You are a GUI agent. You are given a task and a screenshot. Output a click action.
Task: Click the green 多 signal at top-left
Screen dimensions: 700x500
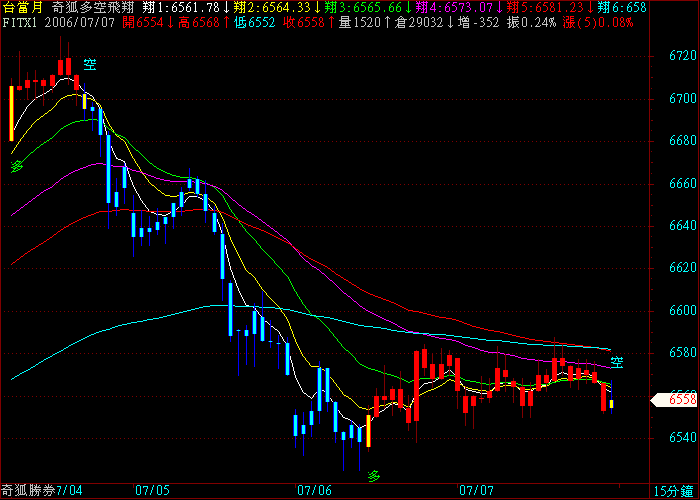pos(17,164)
